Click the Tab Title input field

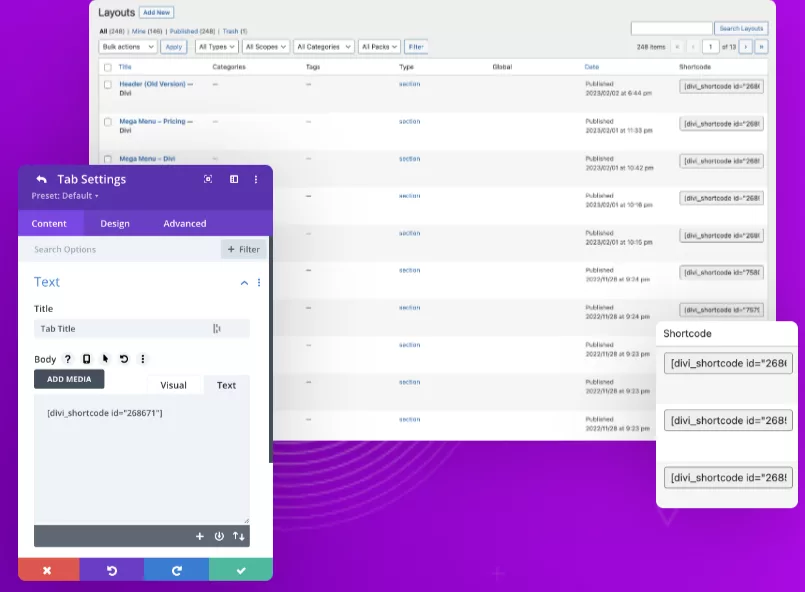point(142,329)
